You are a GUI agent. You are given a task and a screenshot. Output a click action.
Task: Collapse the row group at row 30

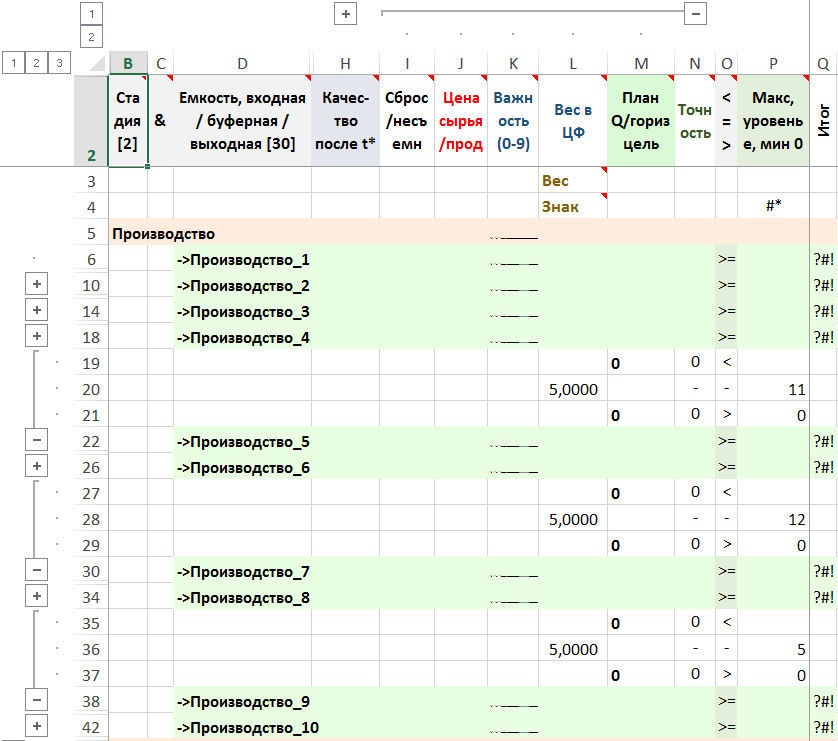coord(37,571)
